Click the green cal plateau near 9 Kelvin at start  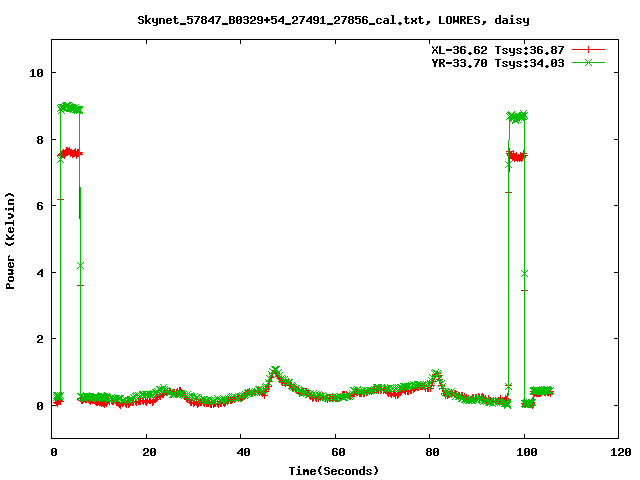pos(70,108)
